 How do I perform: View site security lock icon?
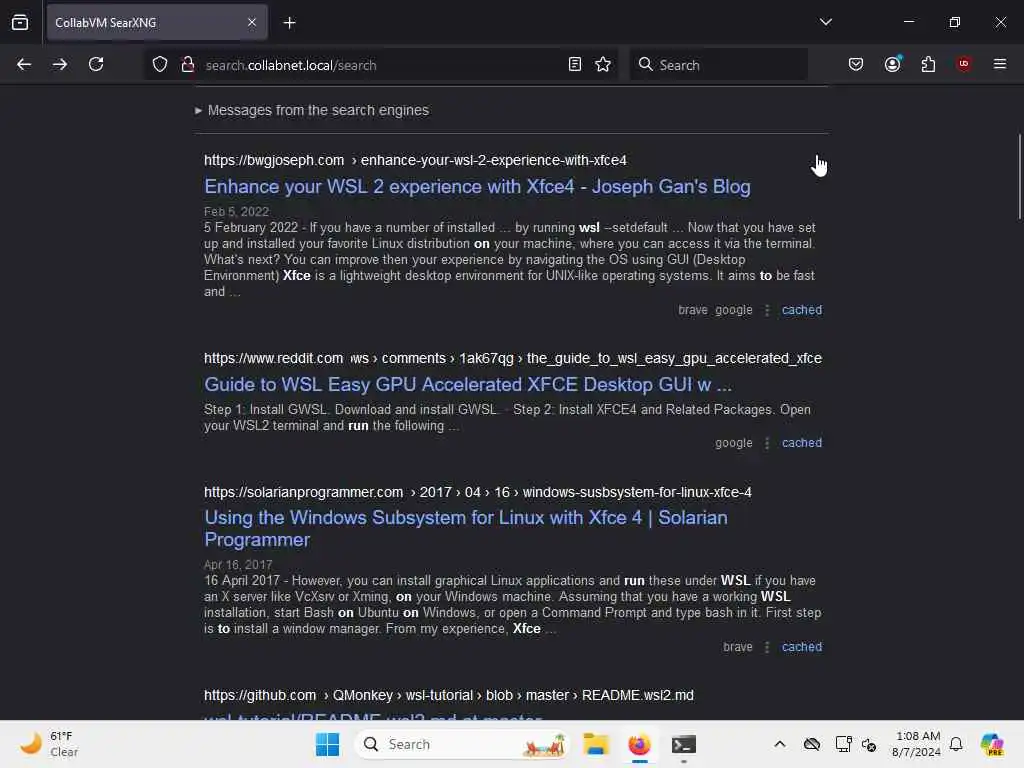click(x=187, y=64)
